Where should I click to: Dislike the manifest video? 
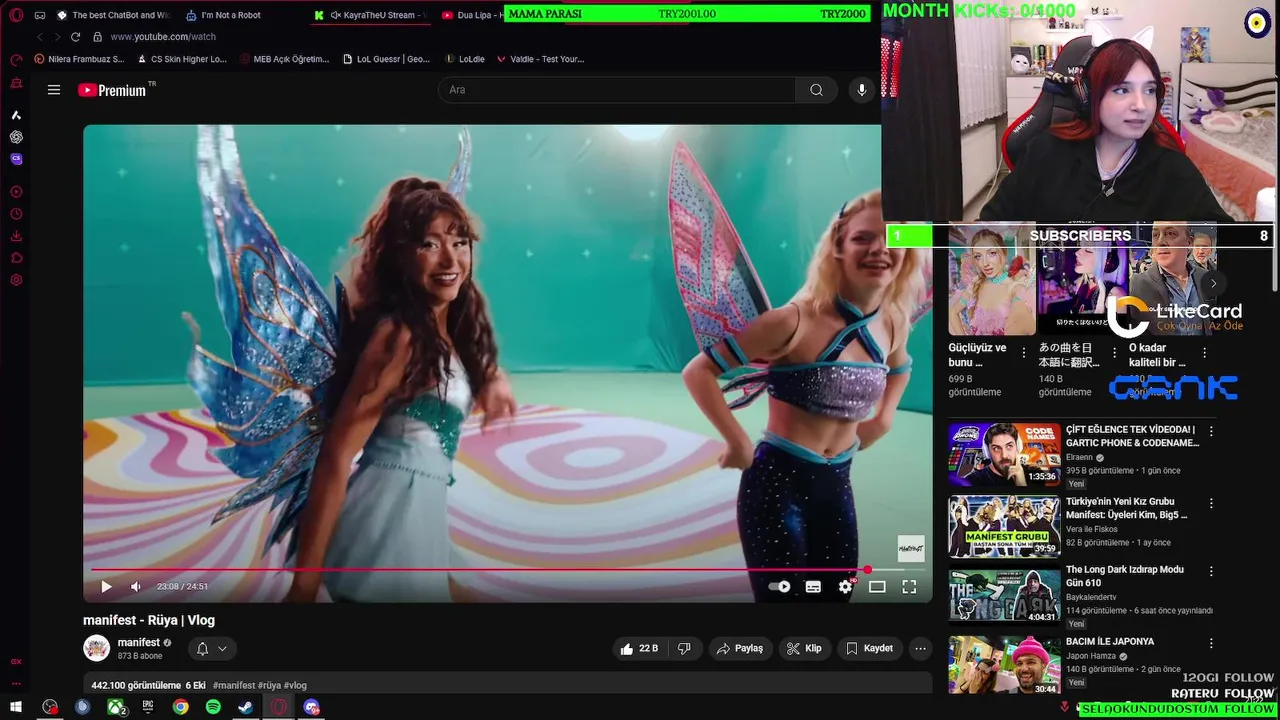(x=684, y=648)
